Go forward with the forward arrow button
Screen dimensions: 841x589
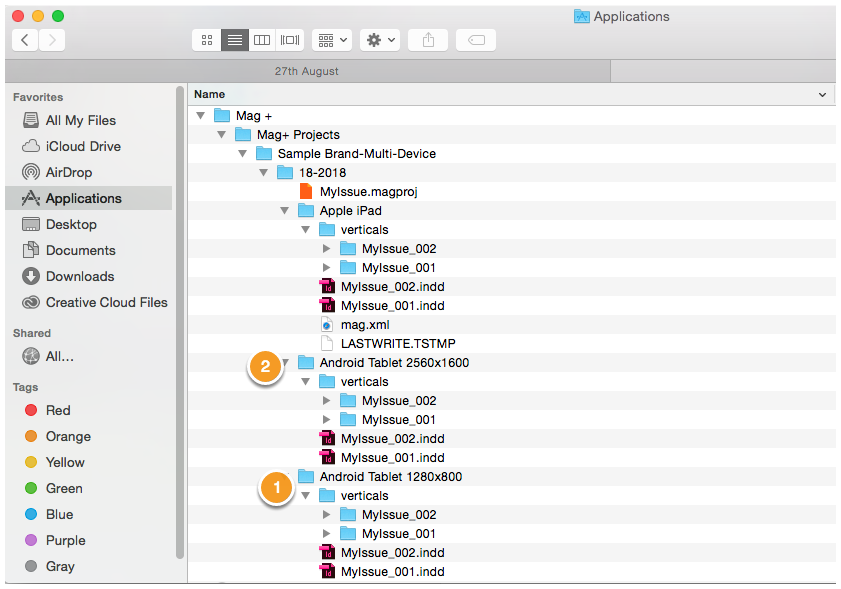52,40
